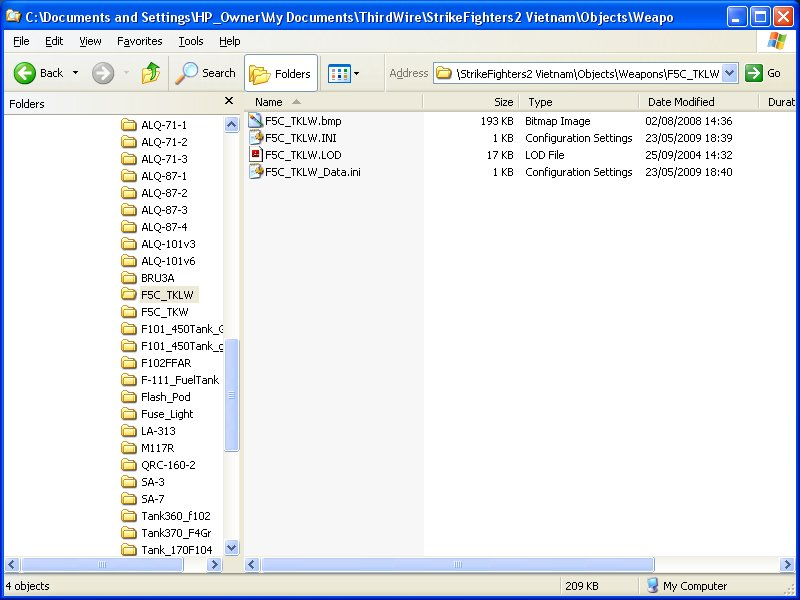This screenshot has width=800, height=600.
Task: Select the BRU3A folder icon
Action: (x=129, y=278)
